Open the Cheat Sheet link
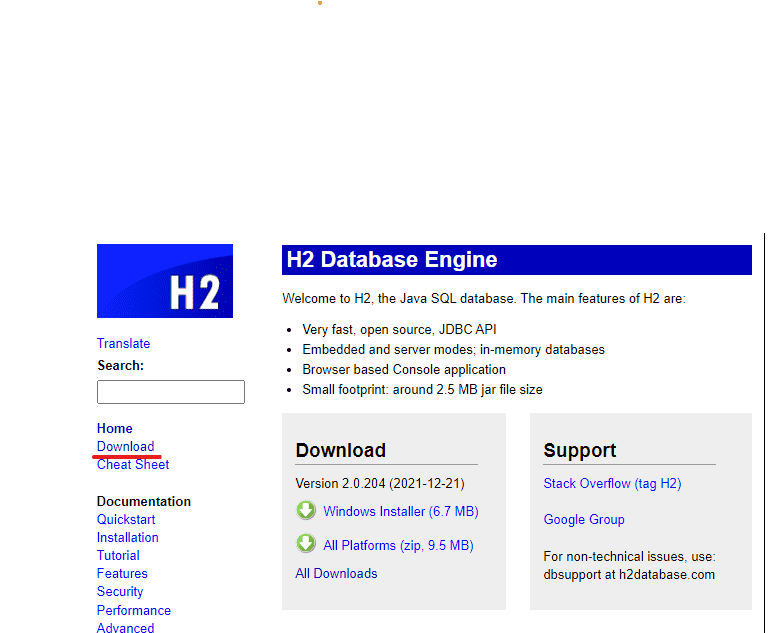Viewport: 781px width, 633px height. pyautogui.click(x=133, y=465)
